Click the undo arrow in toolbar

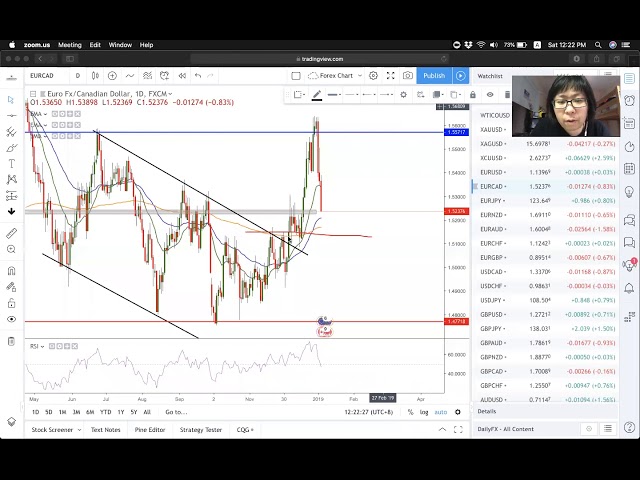(x=198, y=76)
